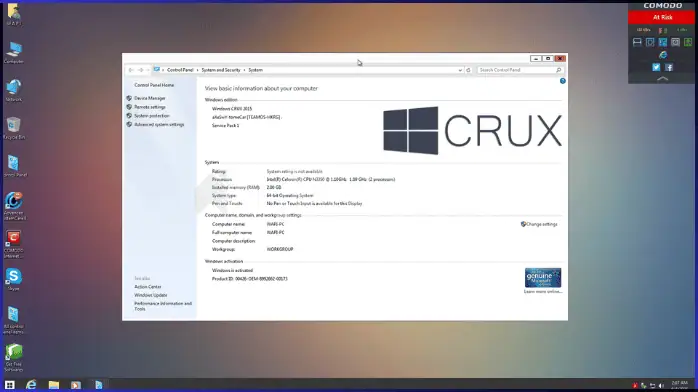Viewport: 698px width, 392px height.
Task: Click the forward arrow in System window
Action: pyautogui.click(x=141, y=70)
